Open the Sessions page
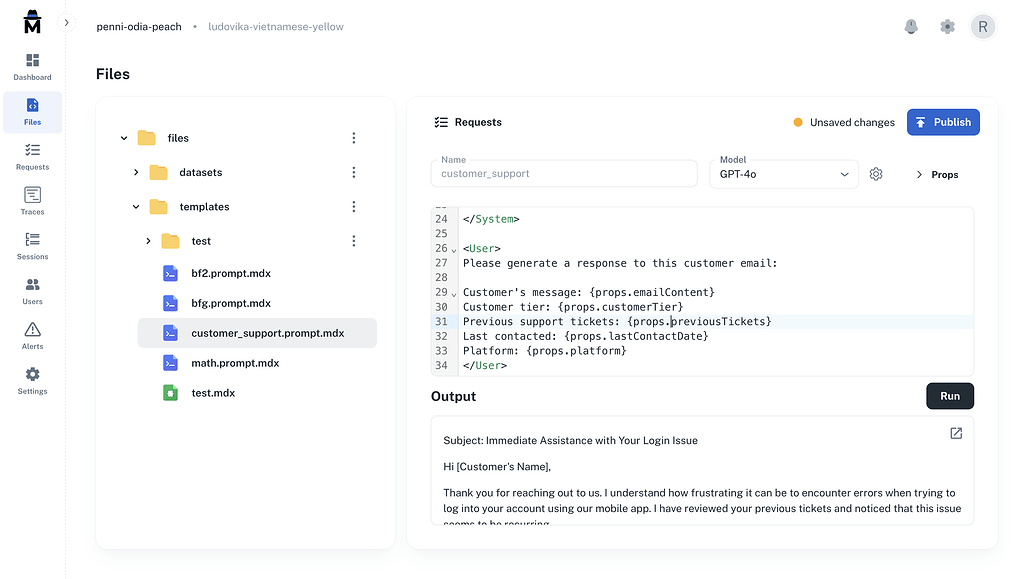The image size is (1028, 579). click(32, 247)
